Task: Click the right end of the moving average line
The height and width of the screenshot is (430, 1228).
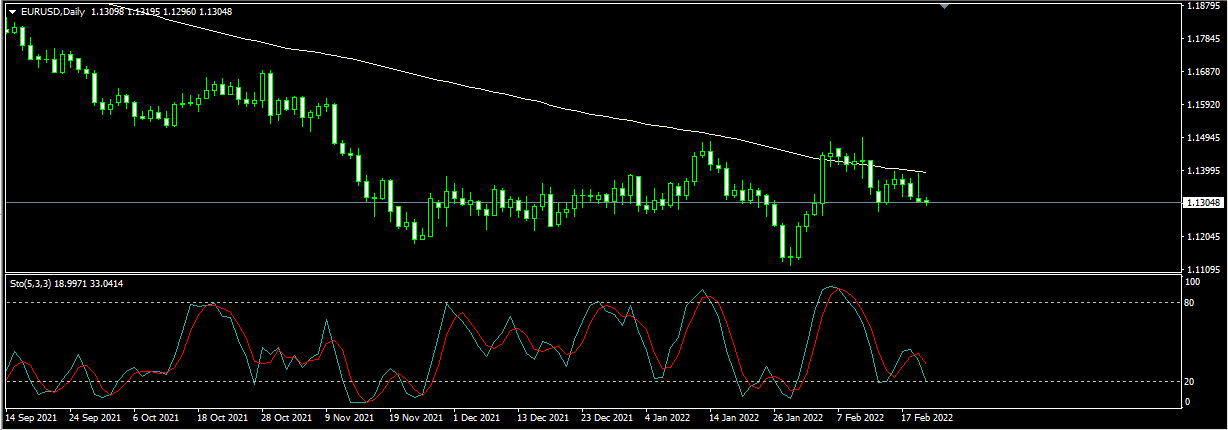Action: click(x=924, y=173)
